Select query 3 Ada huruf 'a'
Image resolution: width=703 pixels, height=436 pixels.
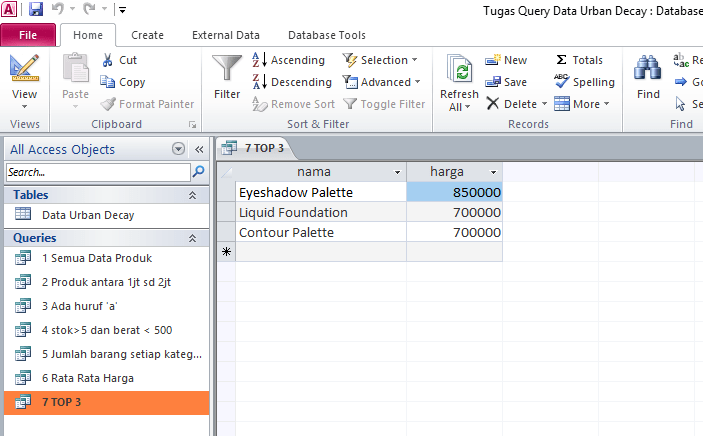(106, 306)
